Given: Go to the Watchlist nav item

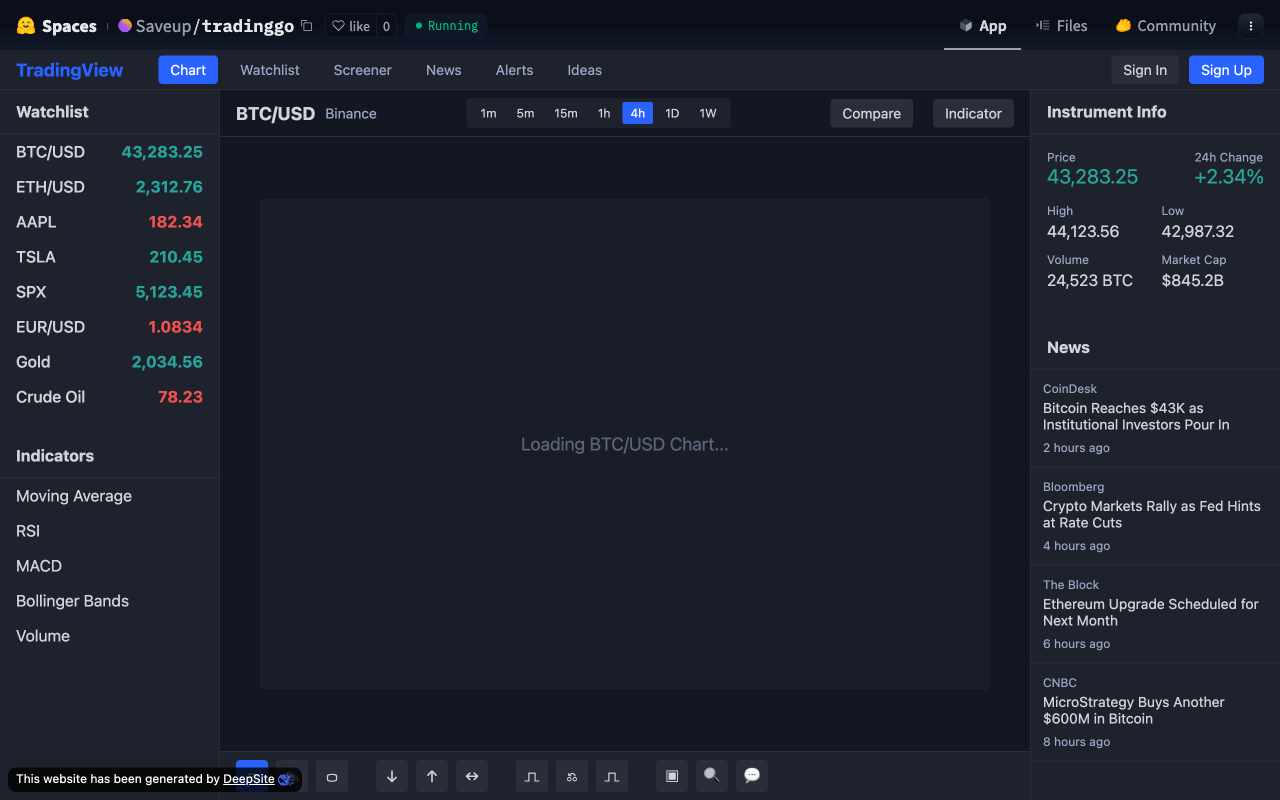Looking at the screenshot, I should [270, 70].
